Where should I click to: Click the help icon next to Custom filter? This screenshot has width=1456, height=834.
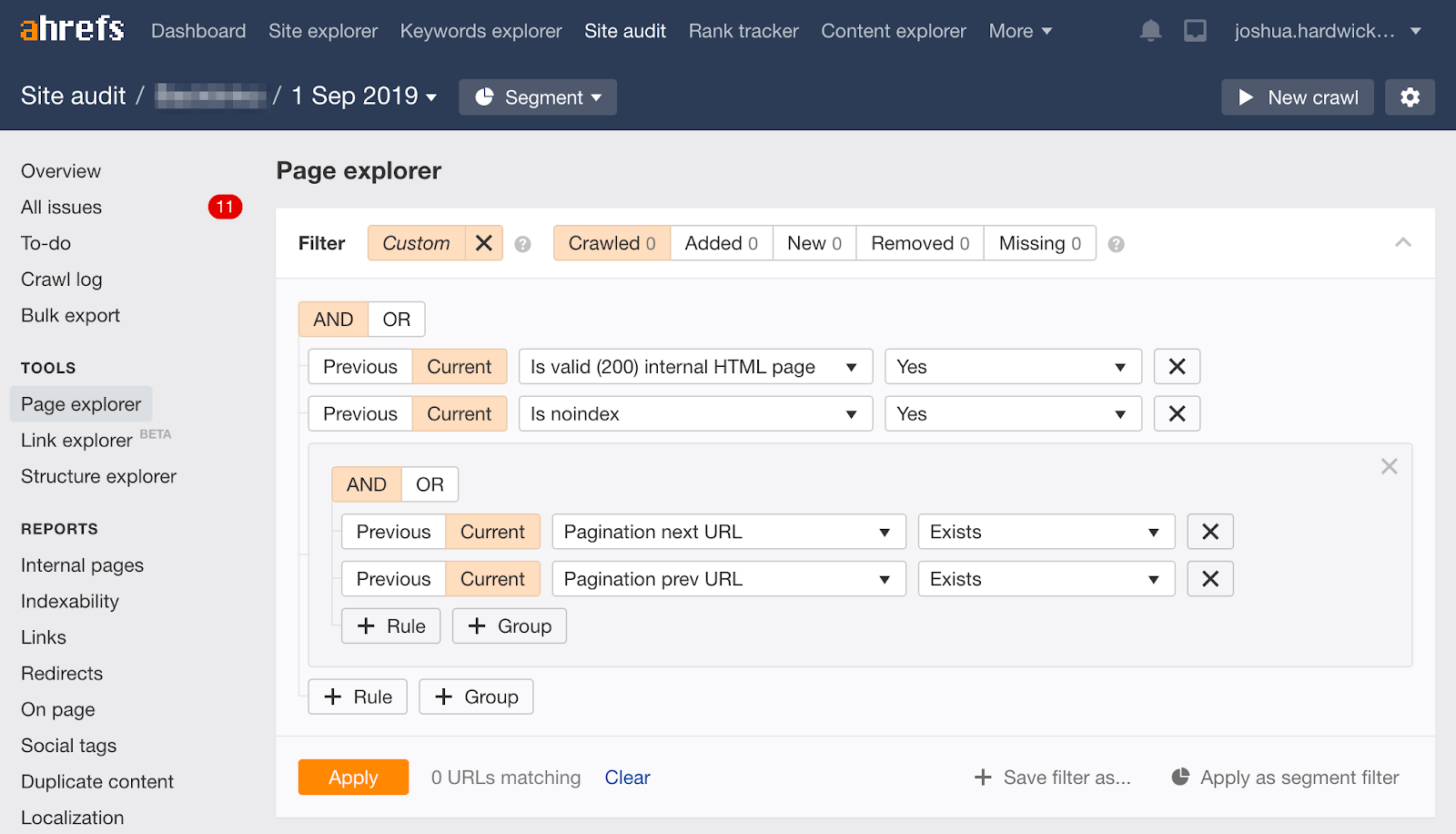(x=522, y=243)
